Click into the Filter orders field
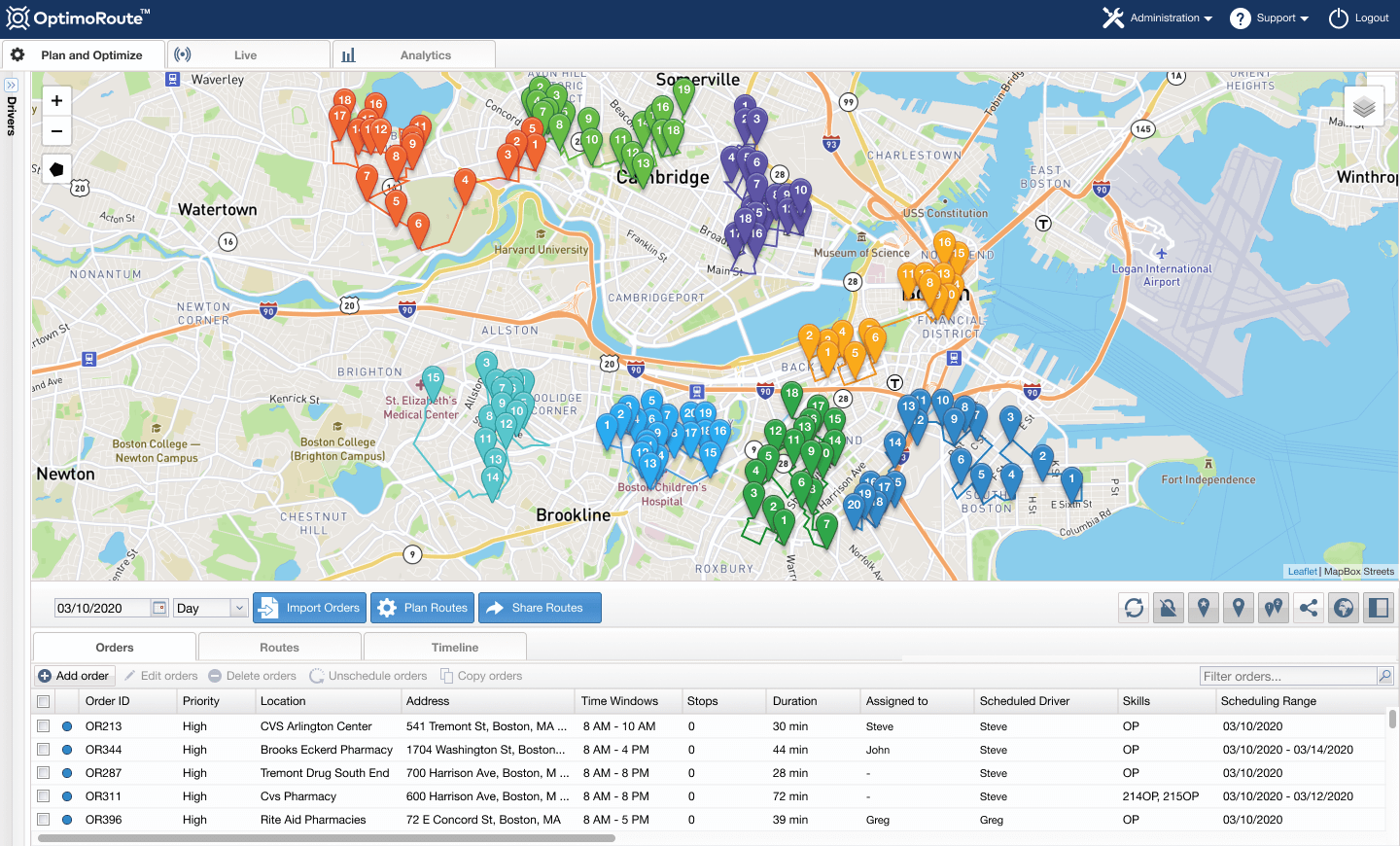 point(1289,676)
